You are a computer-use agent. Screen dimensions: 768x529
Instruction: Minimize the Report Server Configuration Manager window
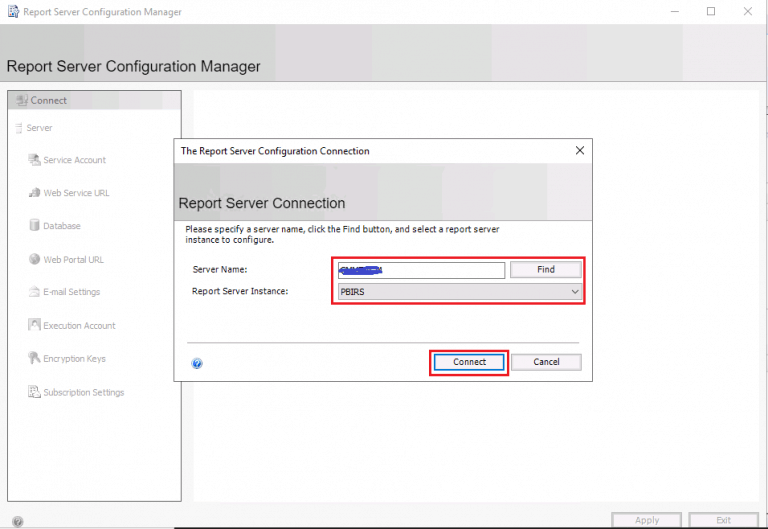(675, 11)
